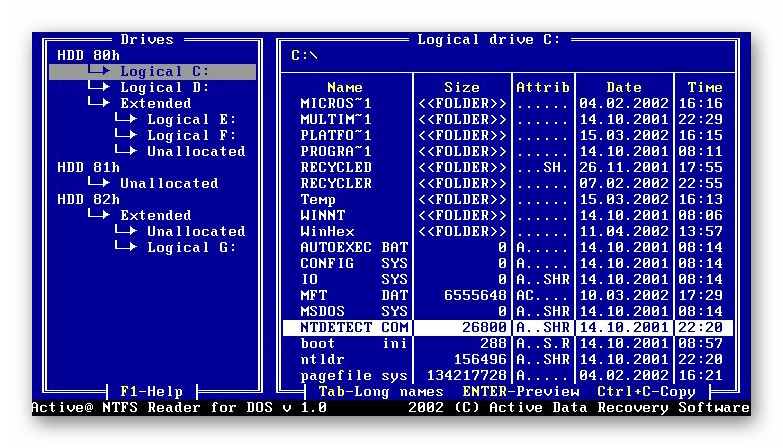
Task: Click the C:\ path line
Action: [304, 55]
